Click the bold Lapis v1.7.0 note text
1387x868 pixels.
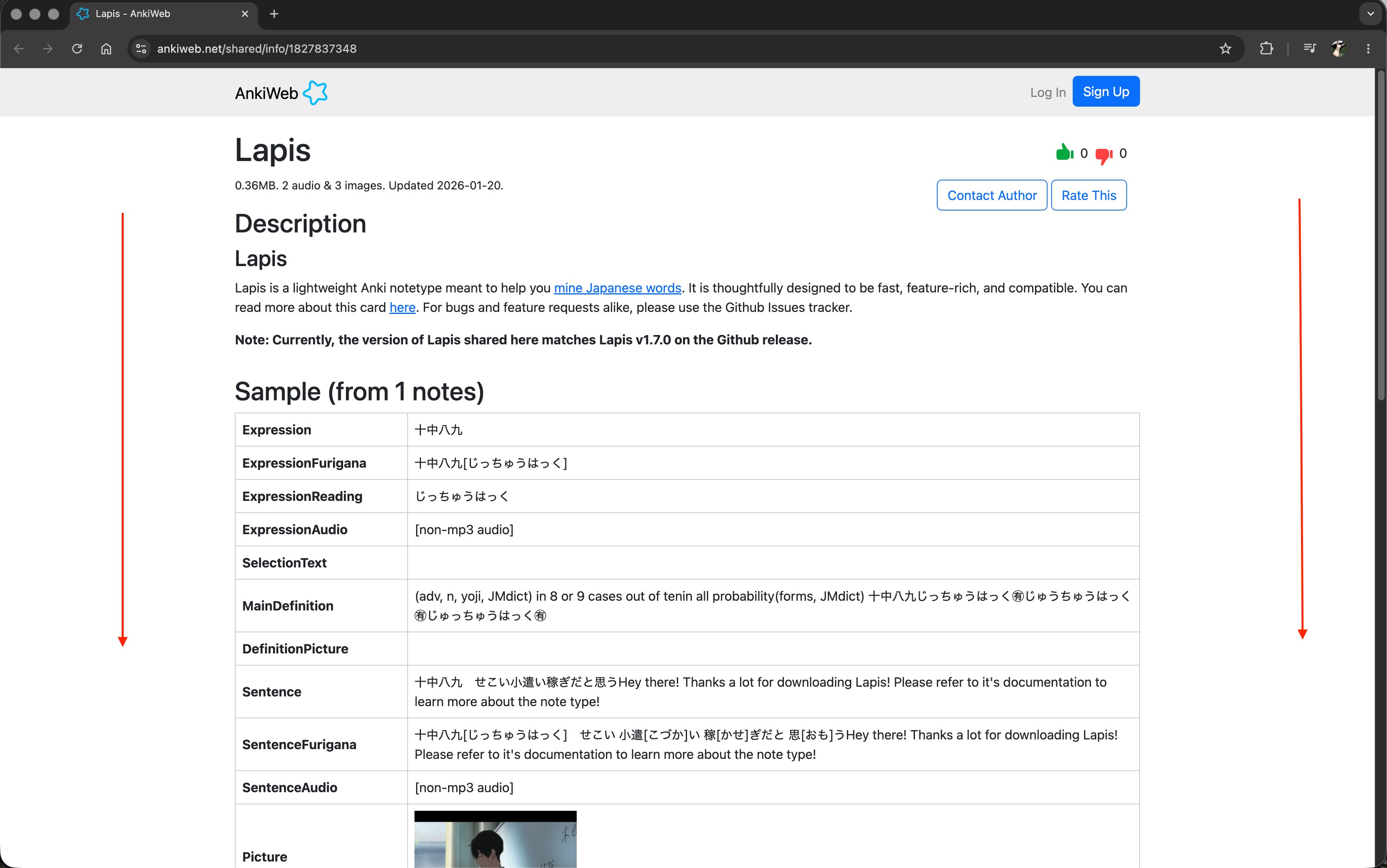523,340
